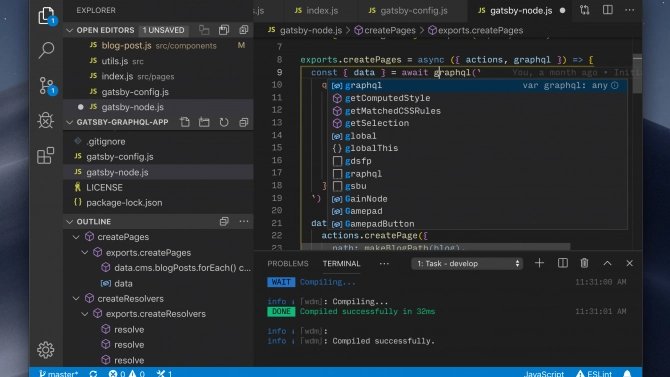
Task: Click the sync changes icon in status bar
Action: (94, 373)
